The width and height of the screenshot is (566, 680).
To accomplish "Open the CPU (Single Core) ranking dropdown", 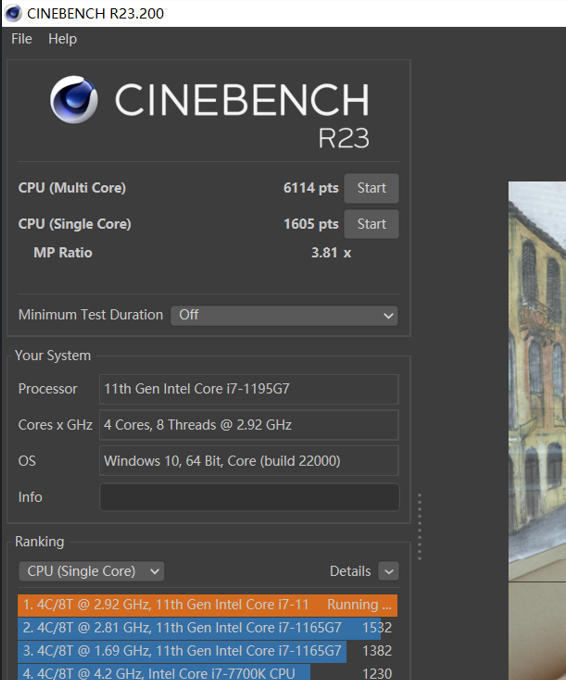I will pyautogui.click(x=92, y=571).
